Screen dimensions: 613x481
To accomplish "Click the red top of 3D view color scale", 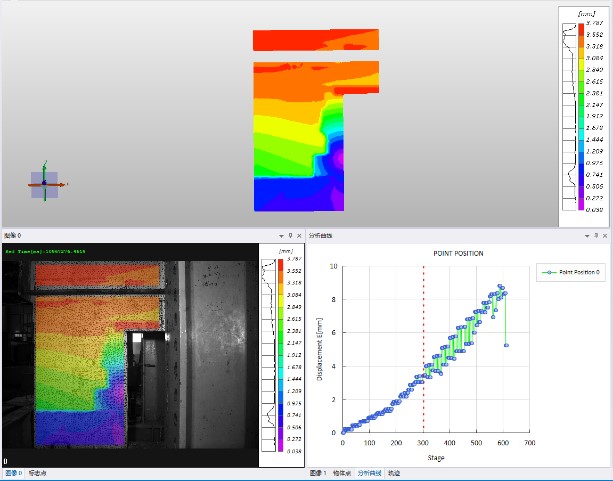I will coord(580,30).
